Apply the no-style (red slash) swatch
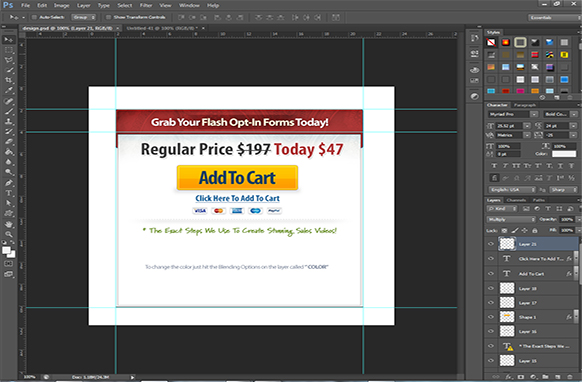Image resolution: width=582 pixels, height=382 pixels. [491, 42]
